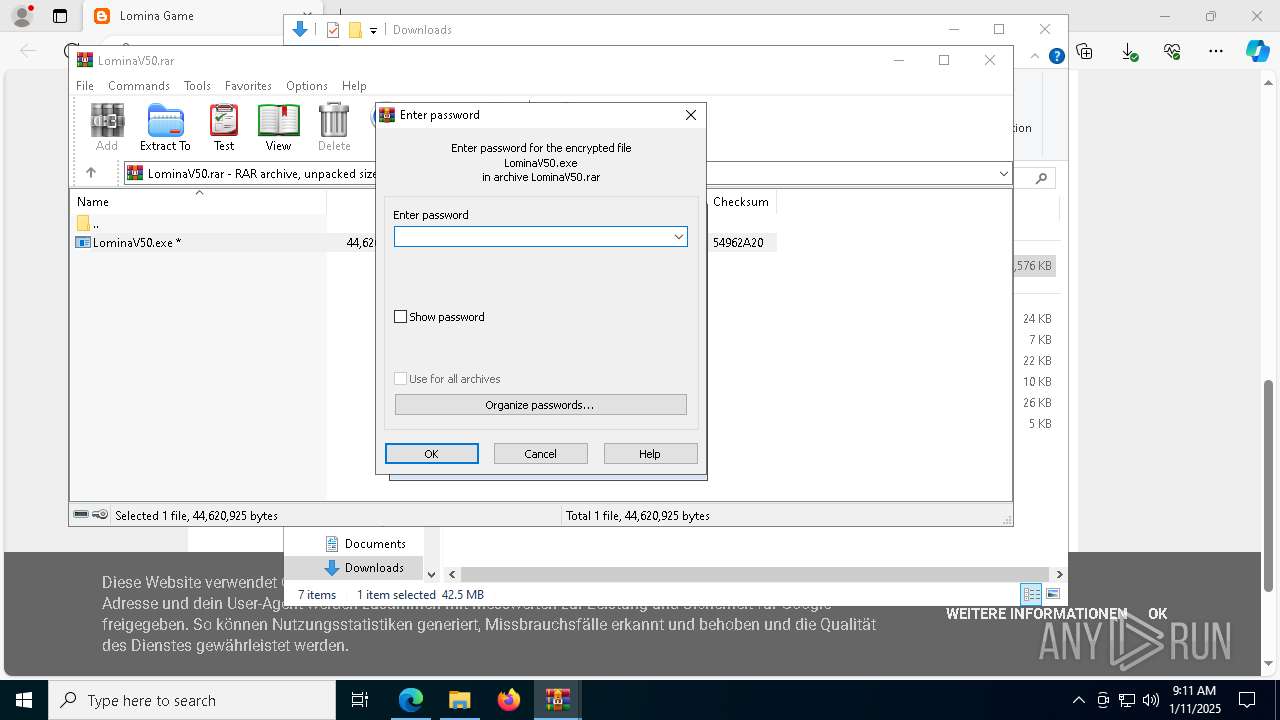Click the Organize passwords button

point(541,405)
